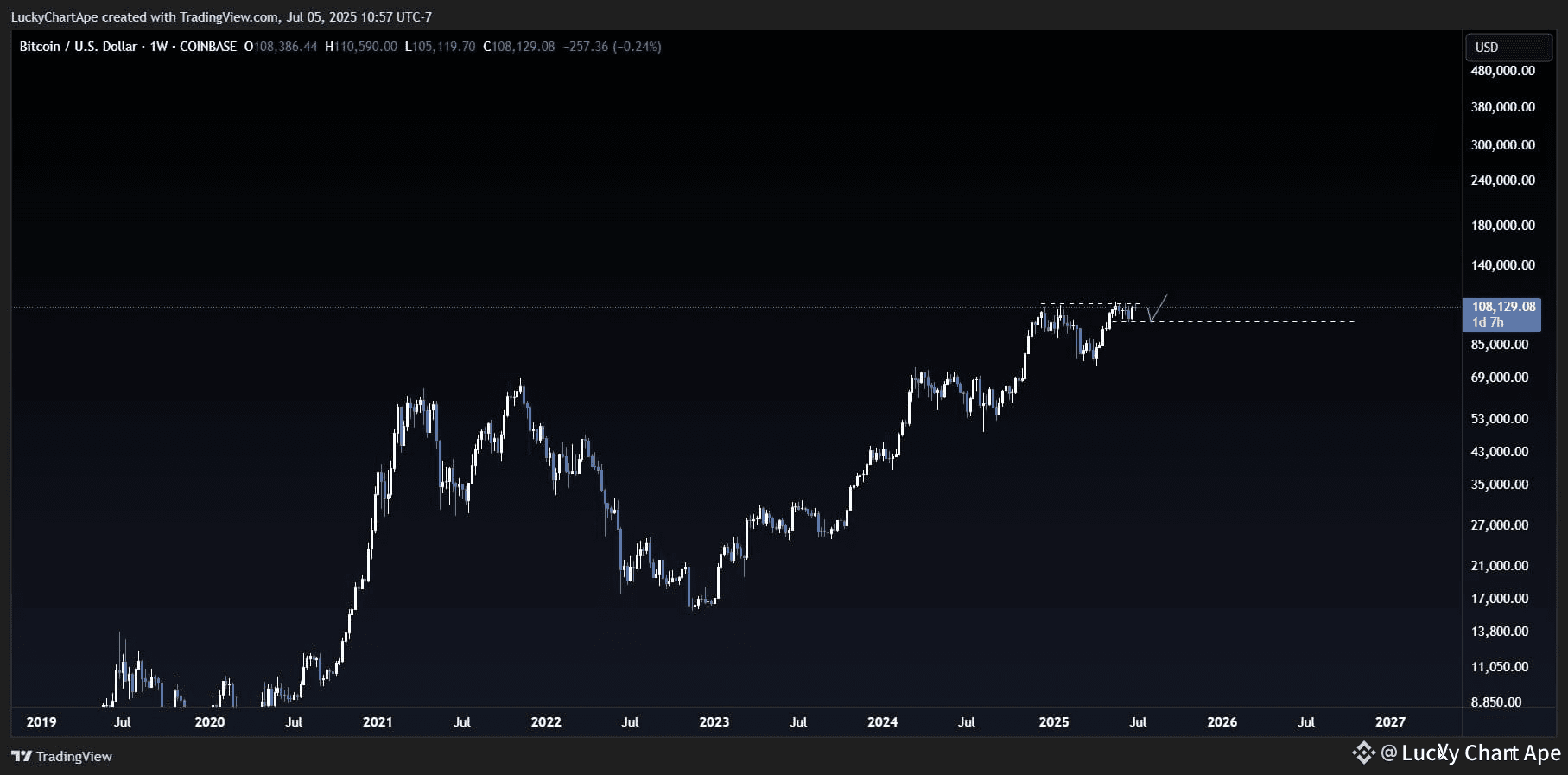Select the 1W interval label in legend
The image size is (1568, 775).
(158, 47)
